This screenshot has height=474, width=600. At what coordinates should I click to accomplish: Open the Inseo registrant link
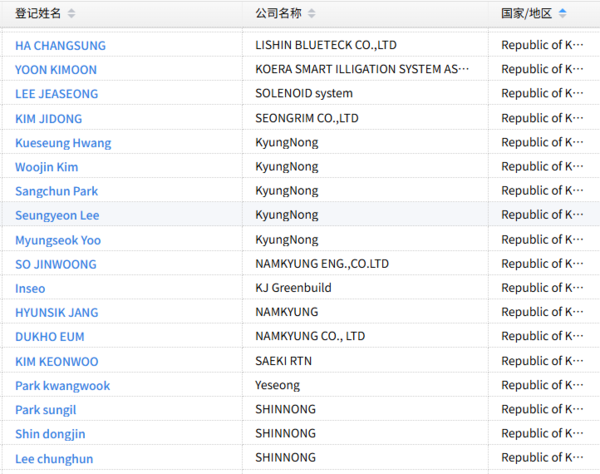(x=30, y=288)
